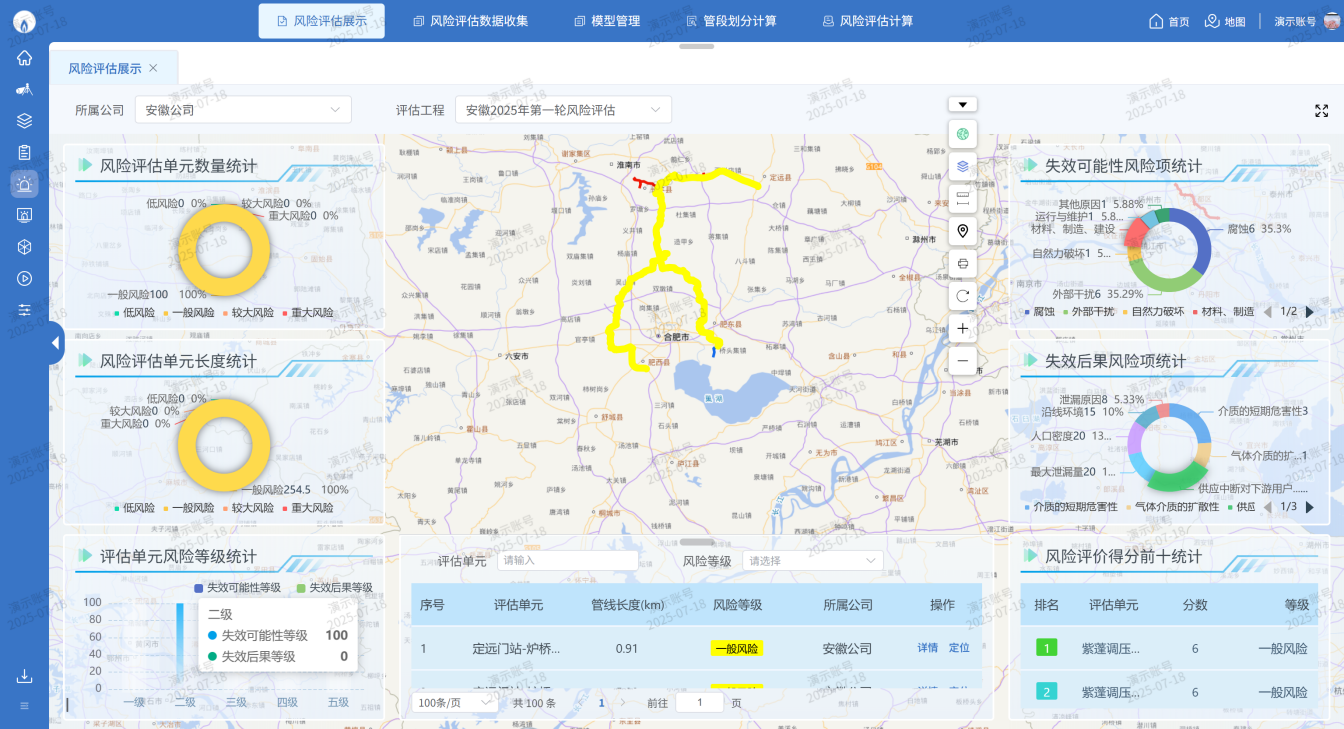Zoom out with the map minus button
This screenshot has width=1344, height=729.
click(x=962, y=361)
